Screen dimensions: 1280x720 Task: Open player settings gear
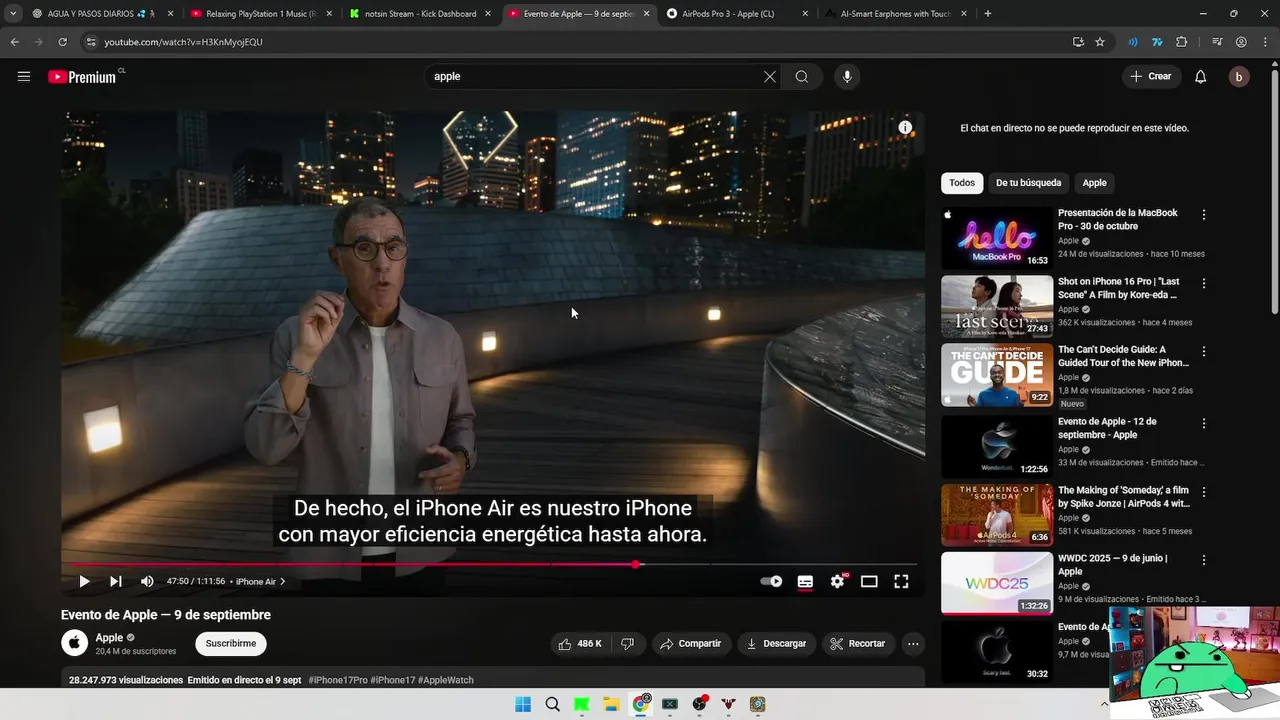(838, 581)
